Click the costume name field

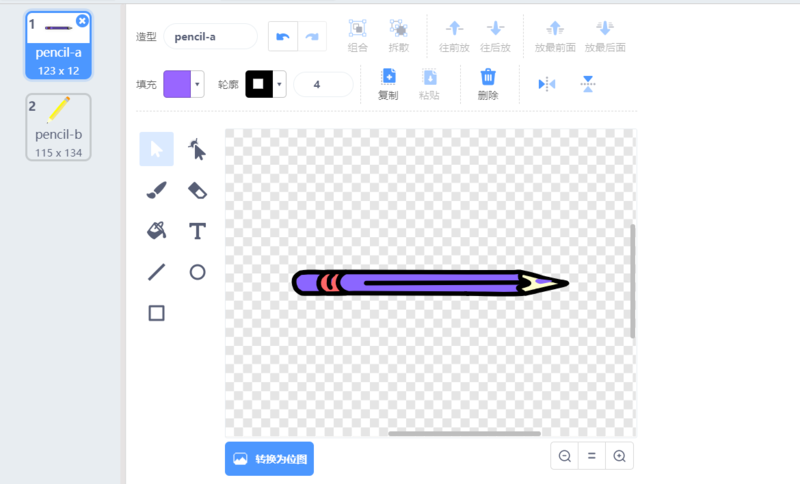point(210,37)
